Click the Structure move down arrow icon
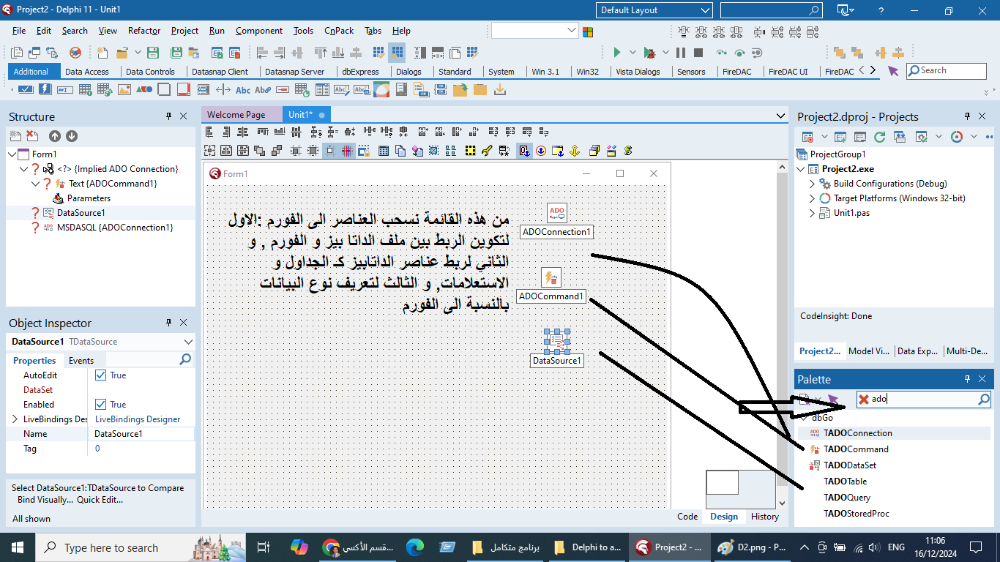The image size is (1000, 562). point(71,136)
